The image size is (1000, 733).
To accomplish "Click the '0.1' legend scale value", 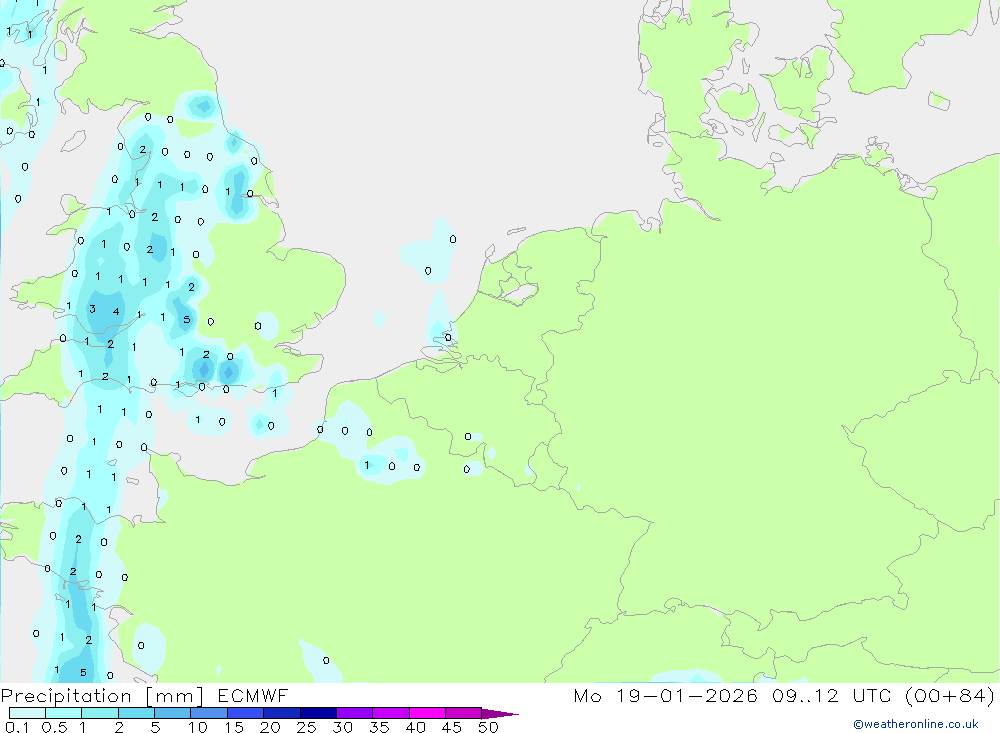I will tap(17, 727).
